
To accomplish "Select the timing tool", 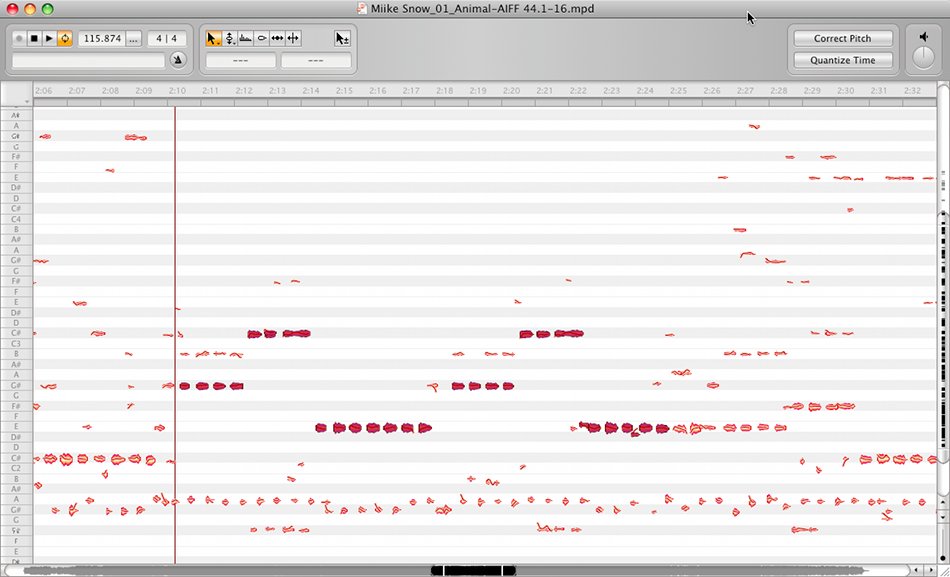I will [277, 39].
